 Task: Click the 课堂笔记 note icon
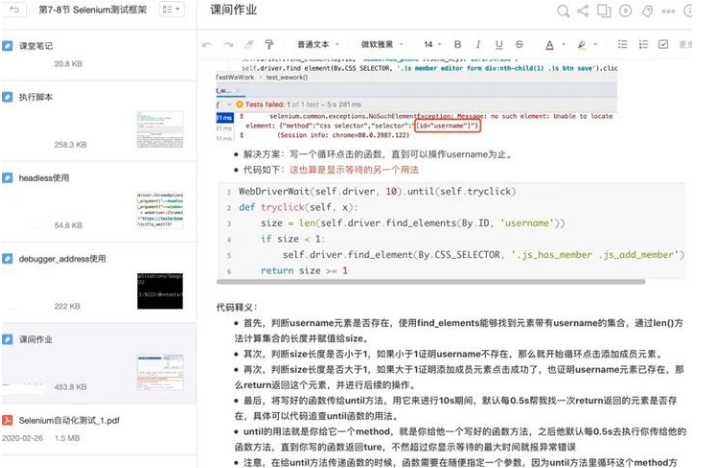click(7, 46)
